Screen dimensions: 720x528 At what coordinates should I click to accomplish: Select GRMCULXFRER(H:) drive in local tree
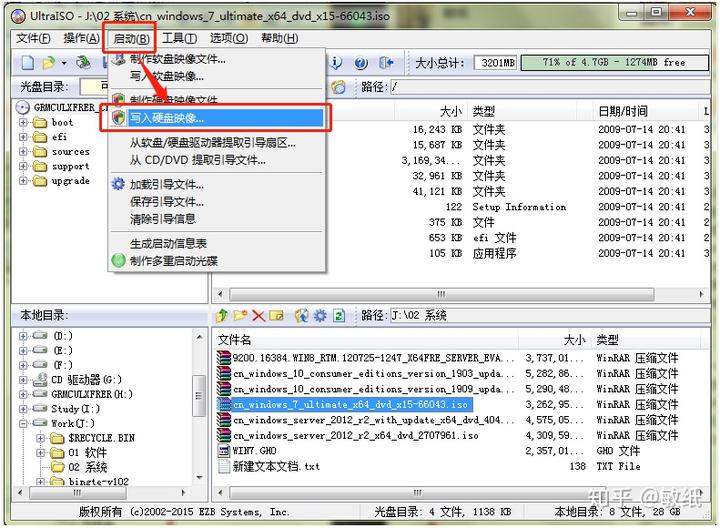(92, 394)
